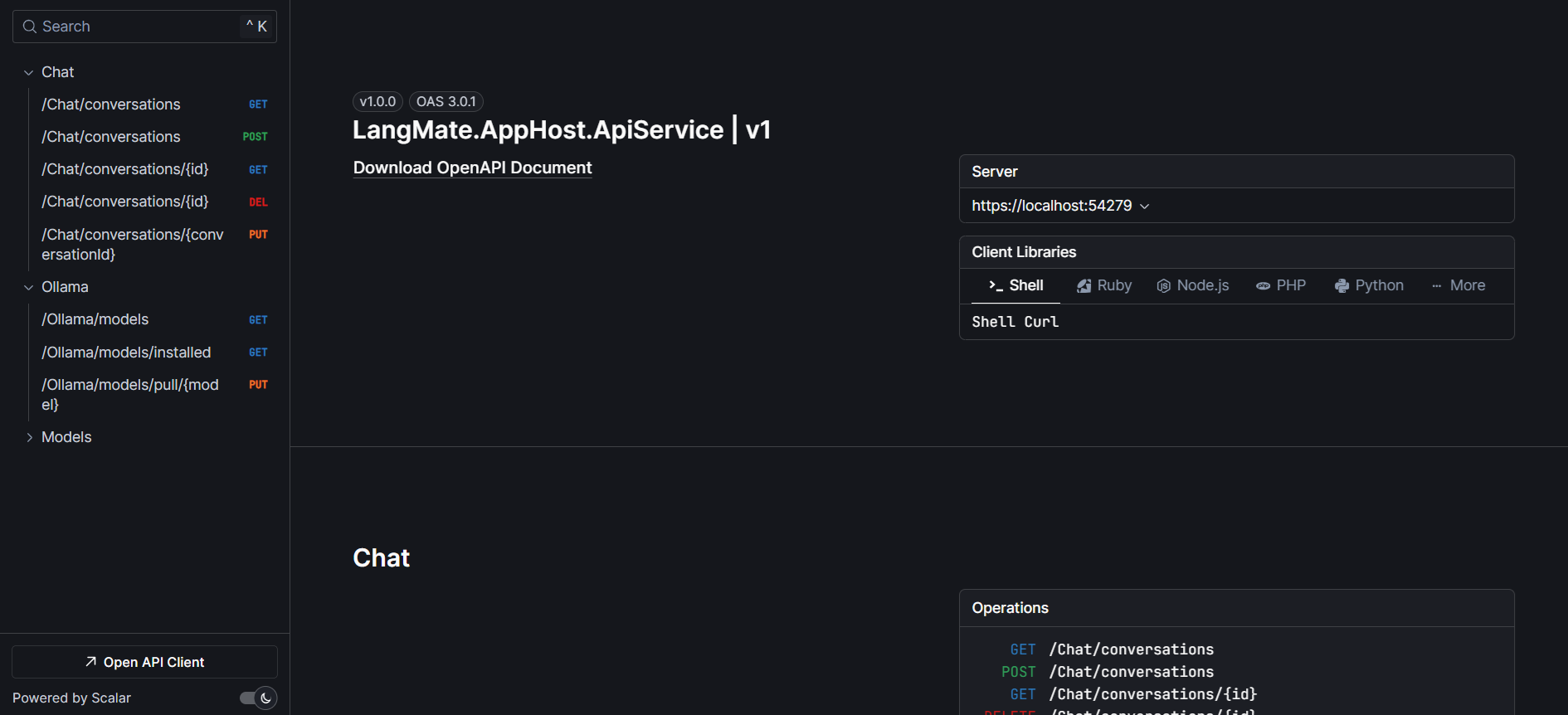Click the Open API Client arrow icon

tap(91, 662)
